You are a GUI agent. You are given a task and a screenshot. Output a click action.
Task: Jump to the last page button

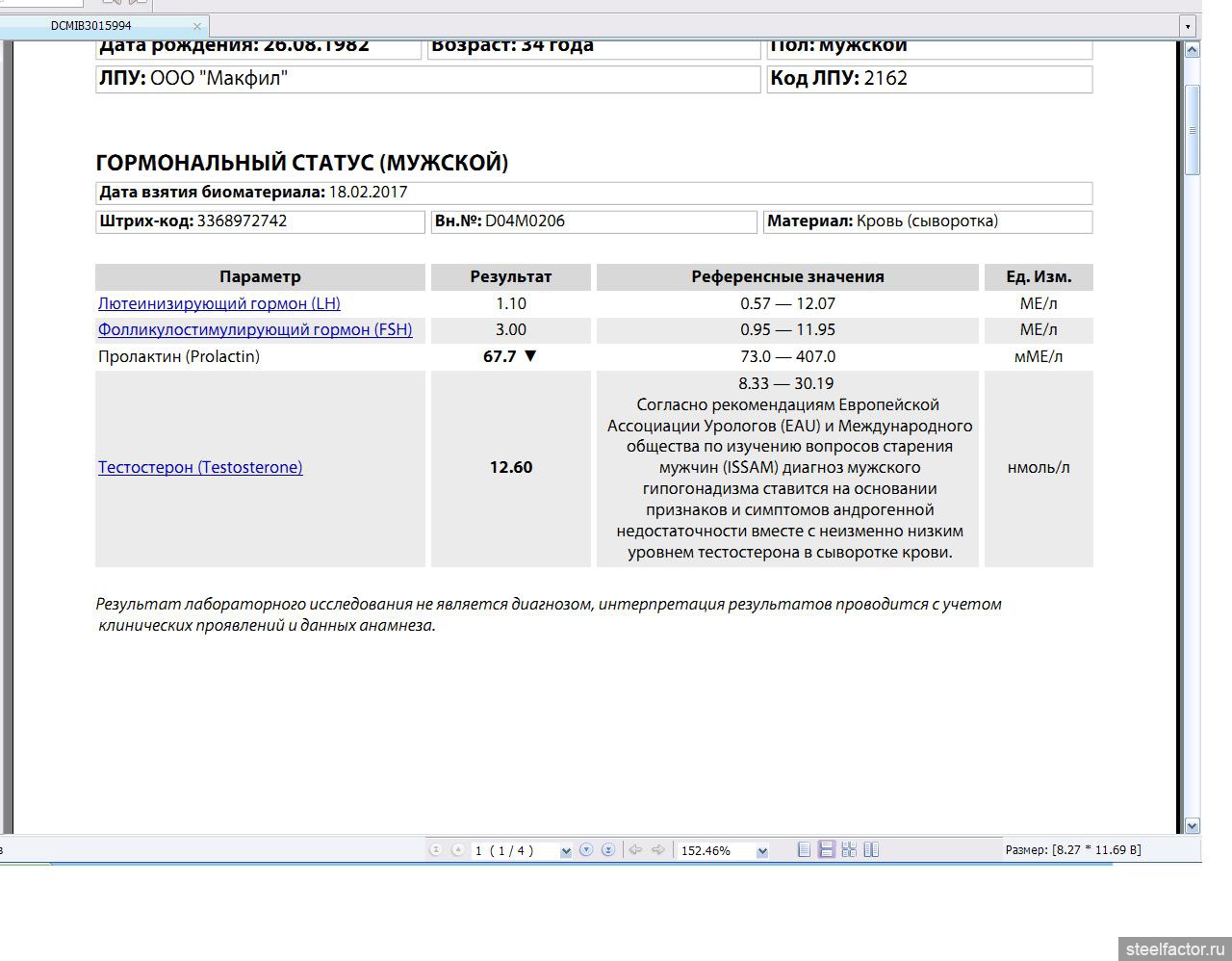608,849
